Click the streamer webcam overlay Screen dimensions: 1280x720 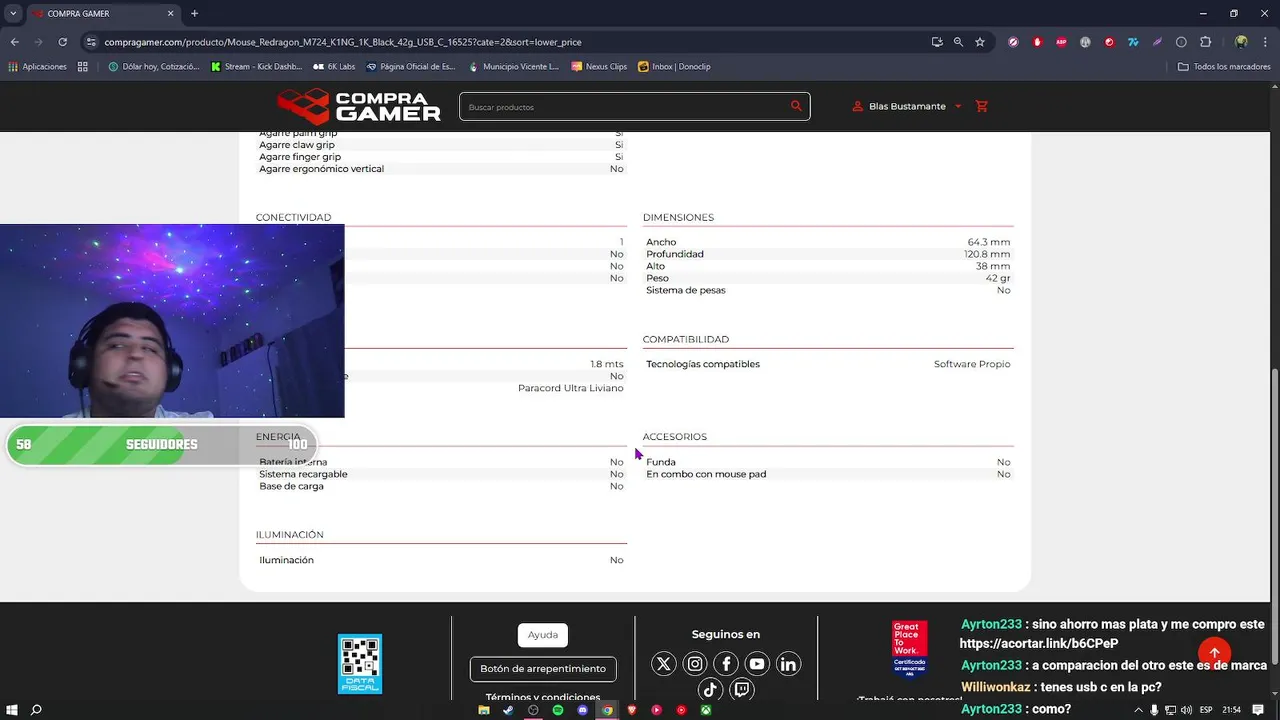tap(172, 321)
